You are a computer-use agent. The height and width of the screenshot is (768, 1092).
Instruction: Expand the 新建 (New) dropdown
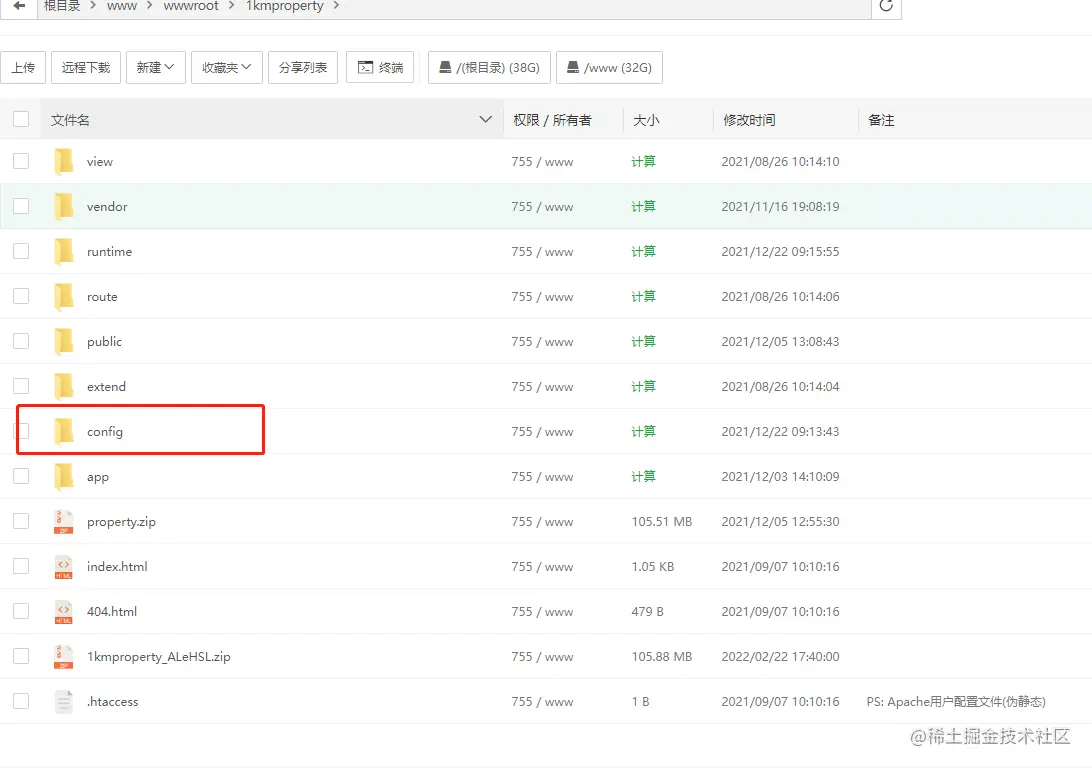point(156,68)
